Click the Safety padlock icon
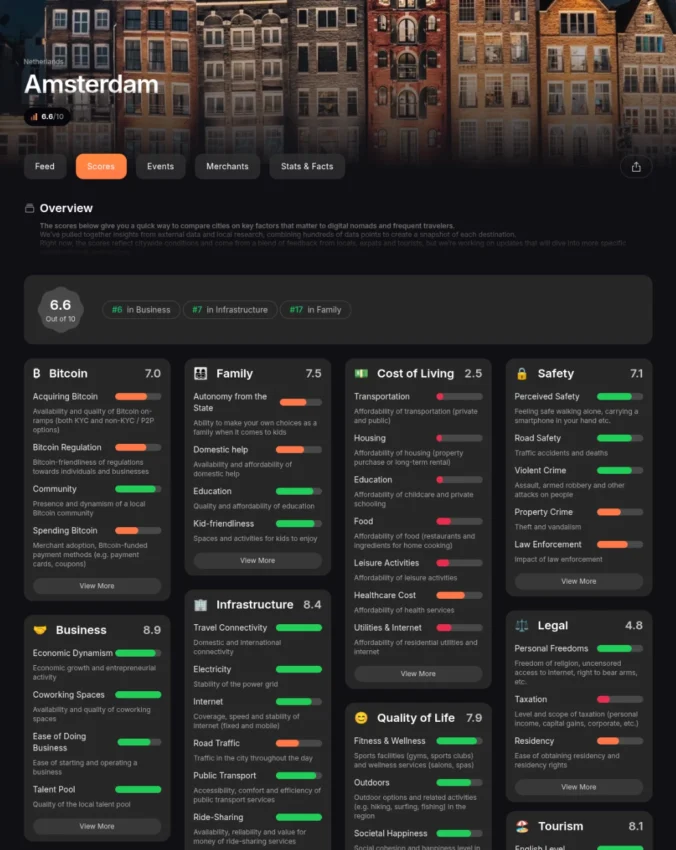This screenshot has height=850, width=676. (x=521, y=374)
